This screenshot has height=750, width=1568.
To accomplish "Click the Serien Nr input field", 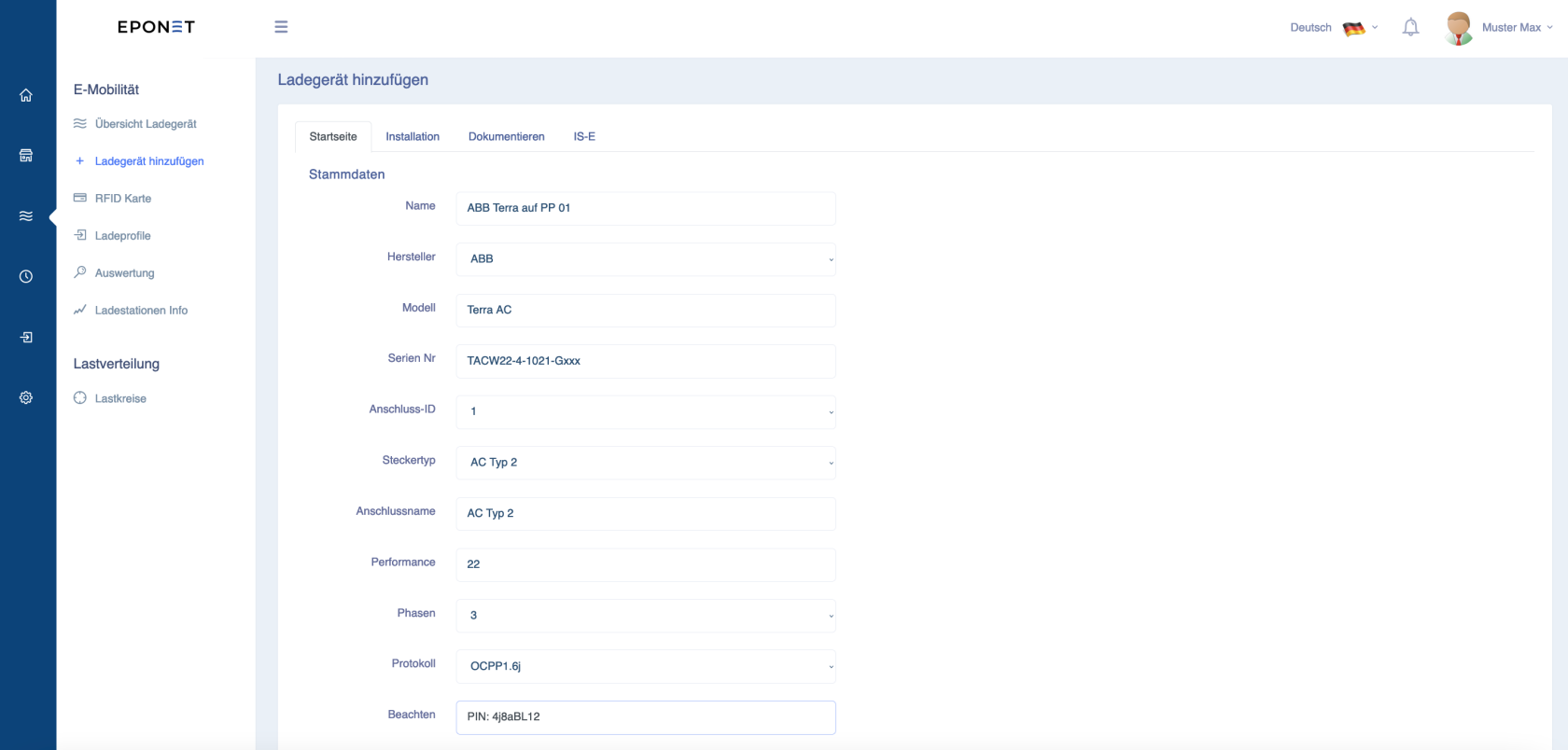I will click(646, 361).
